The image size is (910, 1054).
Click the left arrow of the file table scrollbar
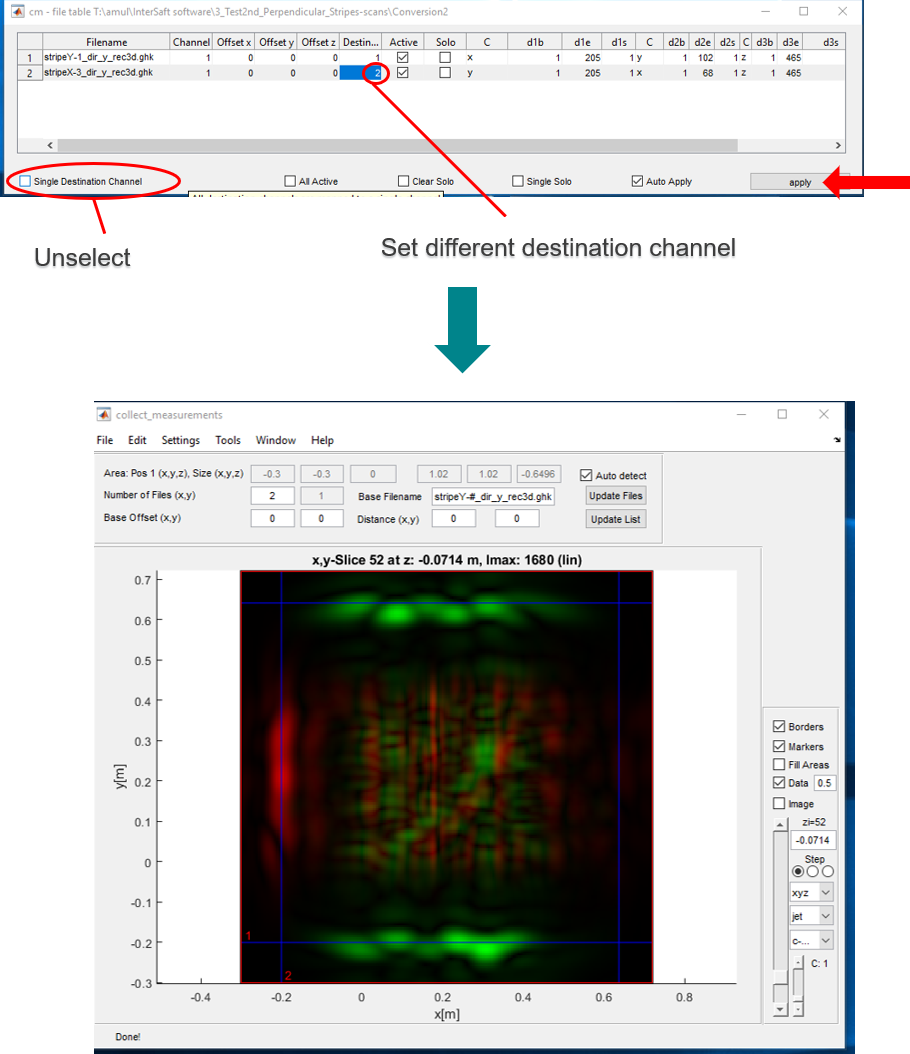click(50, 145)
